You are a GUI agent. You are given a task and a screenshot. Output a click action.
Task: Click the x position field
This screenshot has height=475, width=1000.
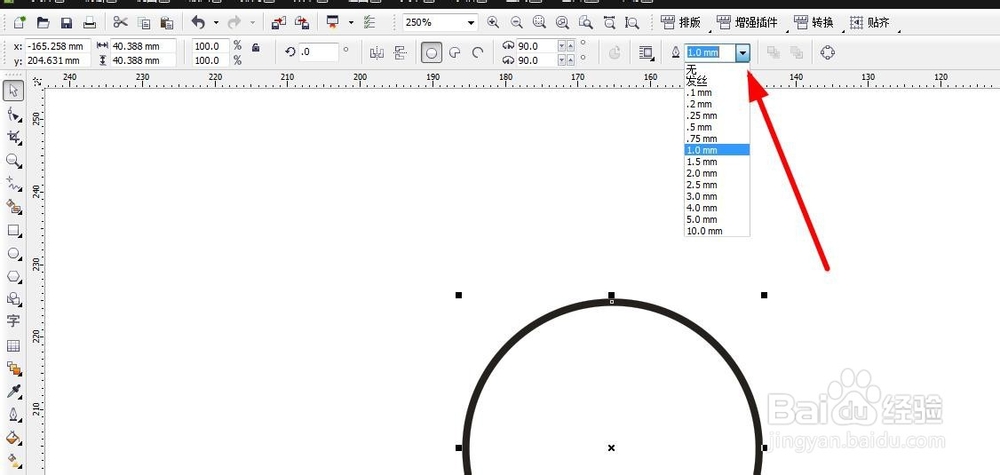coord(57,46)
